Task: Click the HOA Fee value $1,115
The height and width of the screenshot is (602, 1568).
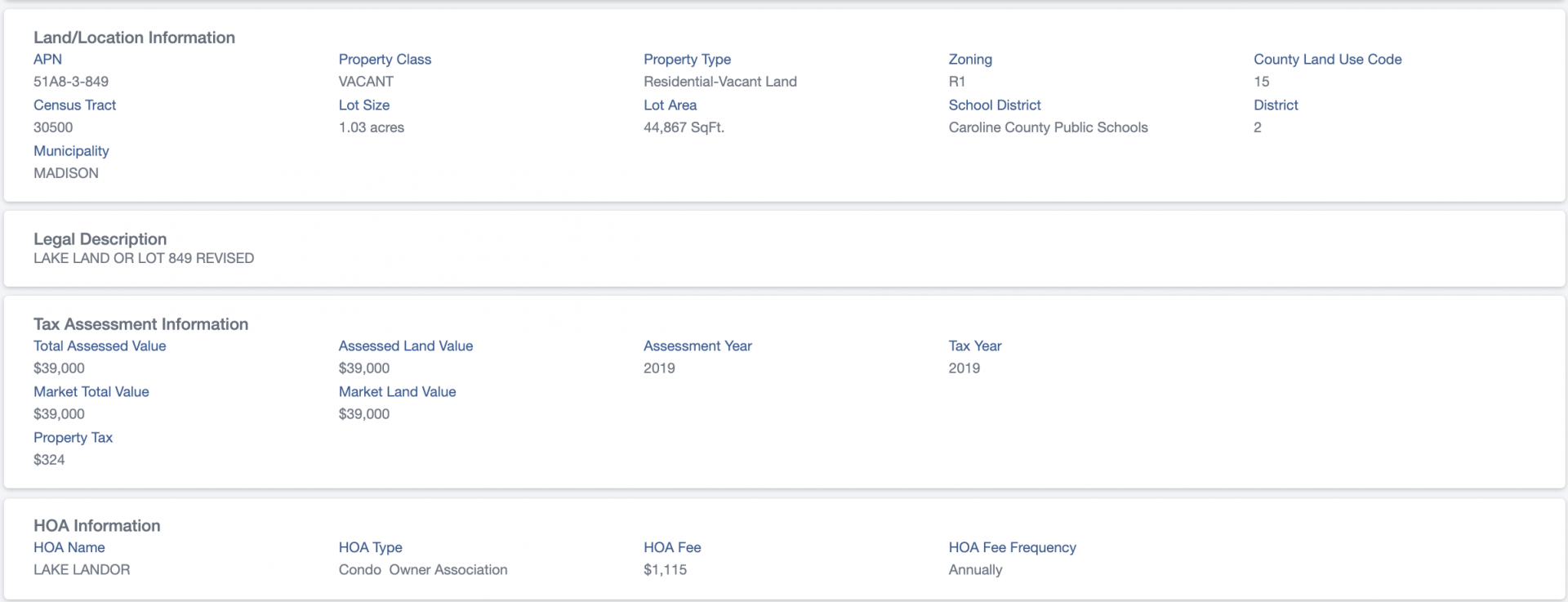Action: pyautogui.click(x=665, y=570)
